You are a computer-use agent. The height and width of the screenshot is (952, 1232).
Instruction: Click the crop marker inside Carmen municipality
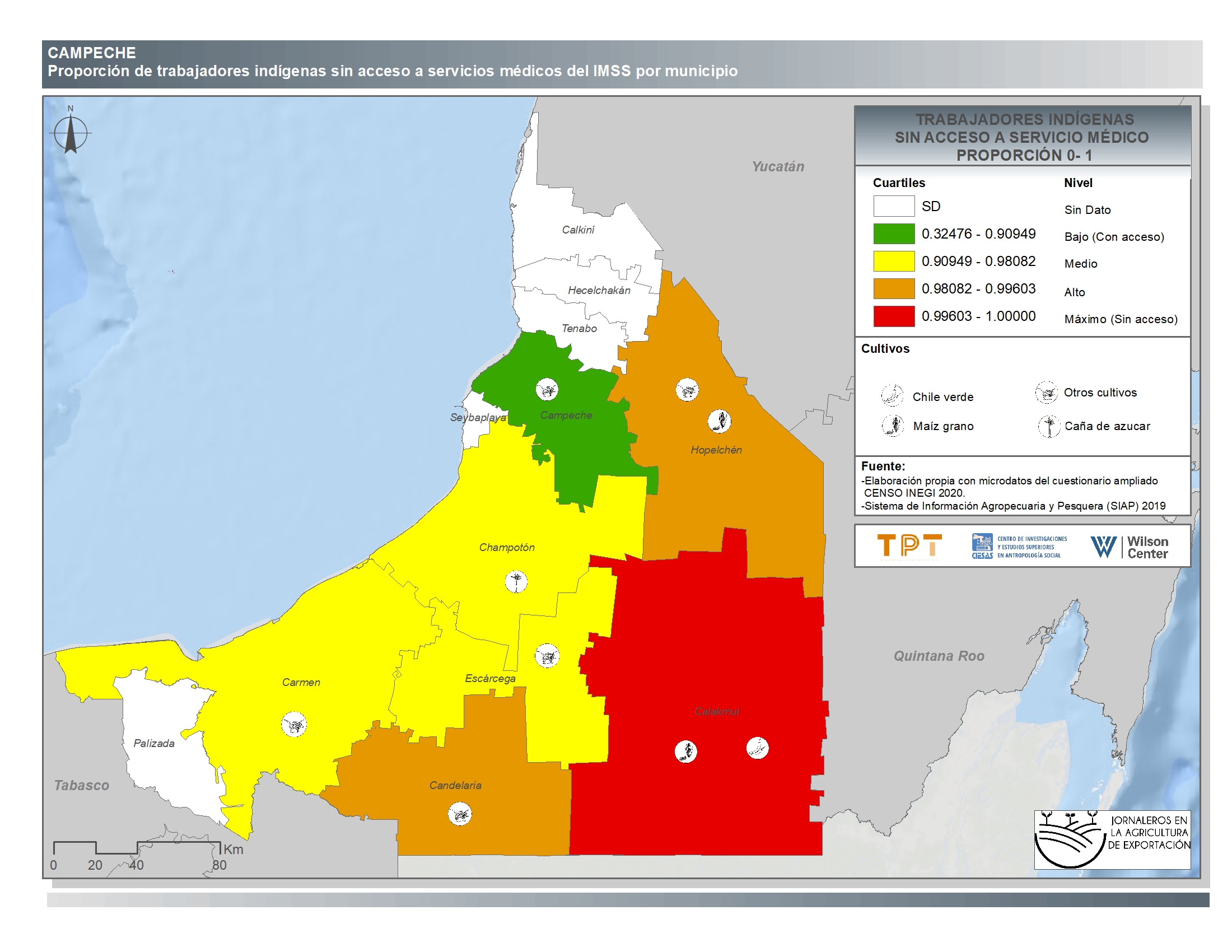pos(294,724)
